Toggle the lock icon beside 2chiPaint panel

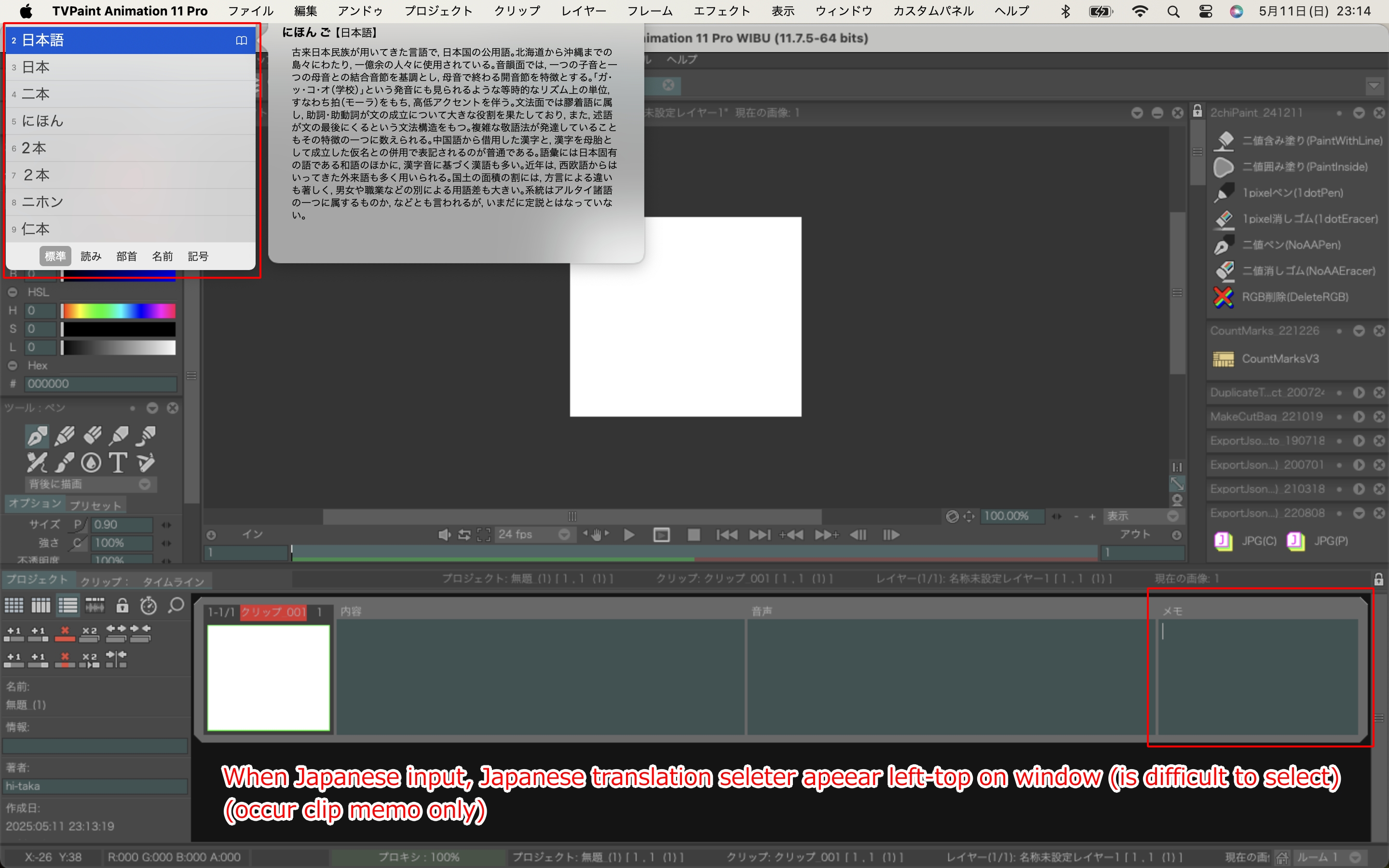point(1197,111)
